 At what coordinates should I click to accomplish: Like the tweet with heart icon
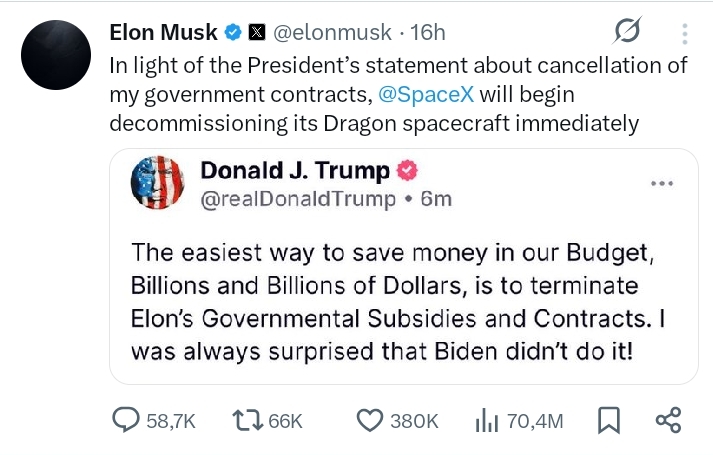(x=370, y=421)
